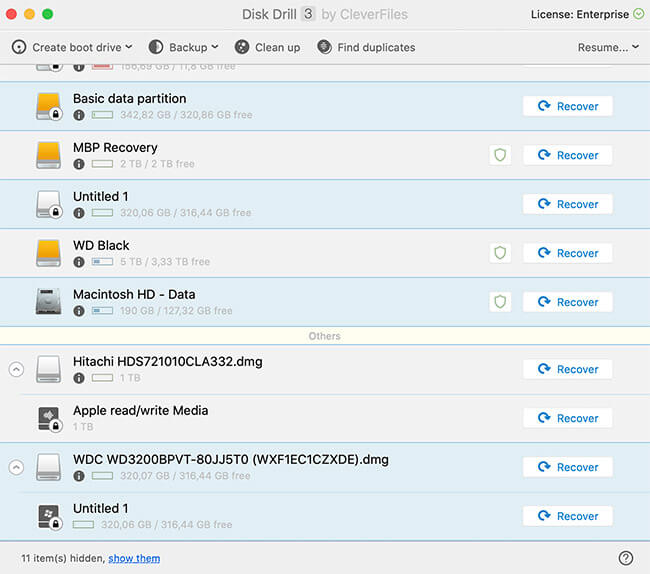Recover the Untitled 1 partition under WDC image
650x574 pixels.
coord(568,516)
